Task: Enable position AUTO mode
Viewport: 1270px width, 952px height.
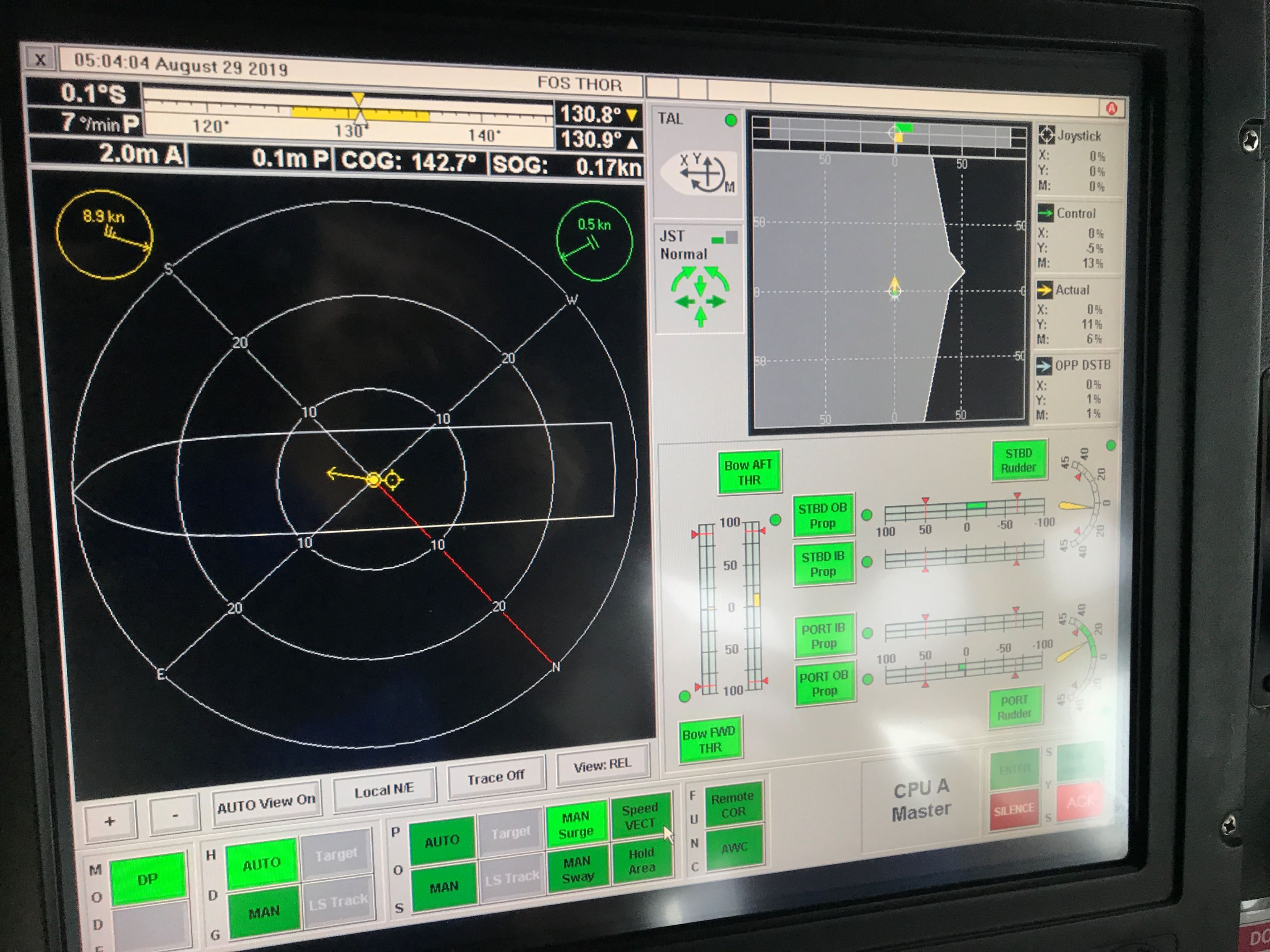Action: [x=442, y=841]
